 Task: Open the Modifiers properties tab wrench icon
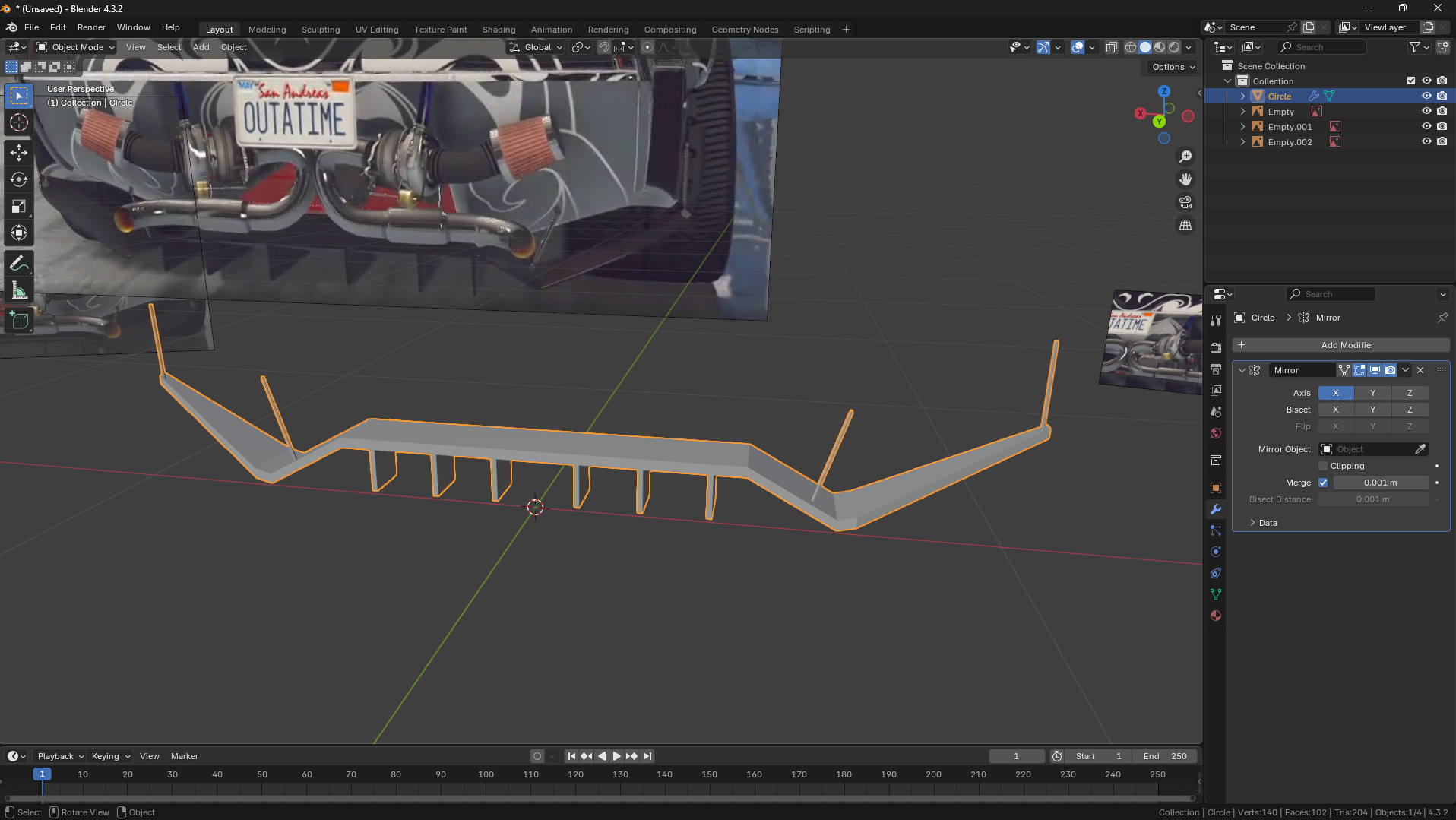[1216, 509]
